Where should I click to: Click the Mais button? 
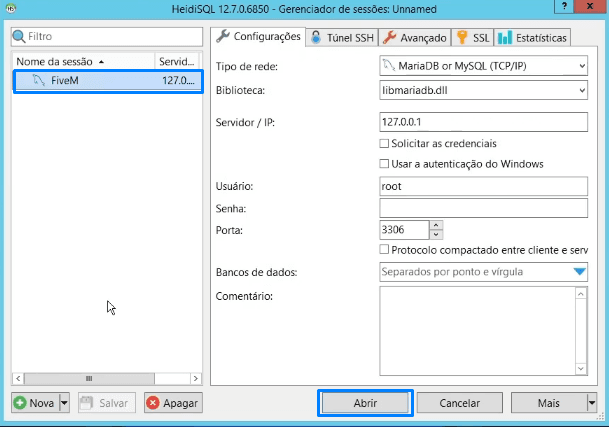pyautogui.click(x=549, y=403)
